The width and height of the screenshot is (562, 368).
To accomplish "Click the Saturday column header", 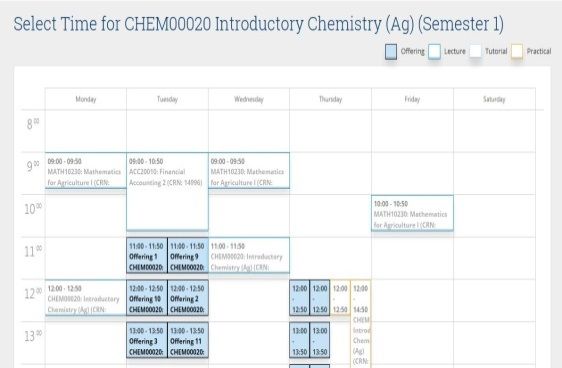I will 494,99.
